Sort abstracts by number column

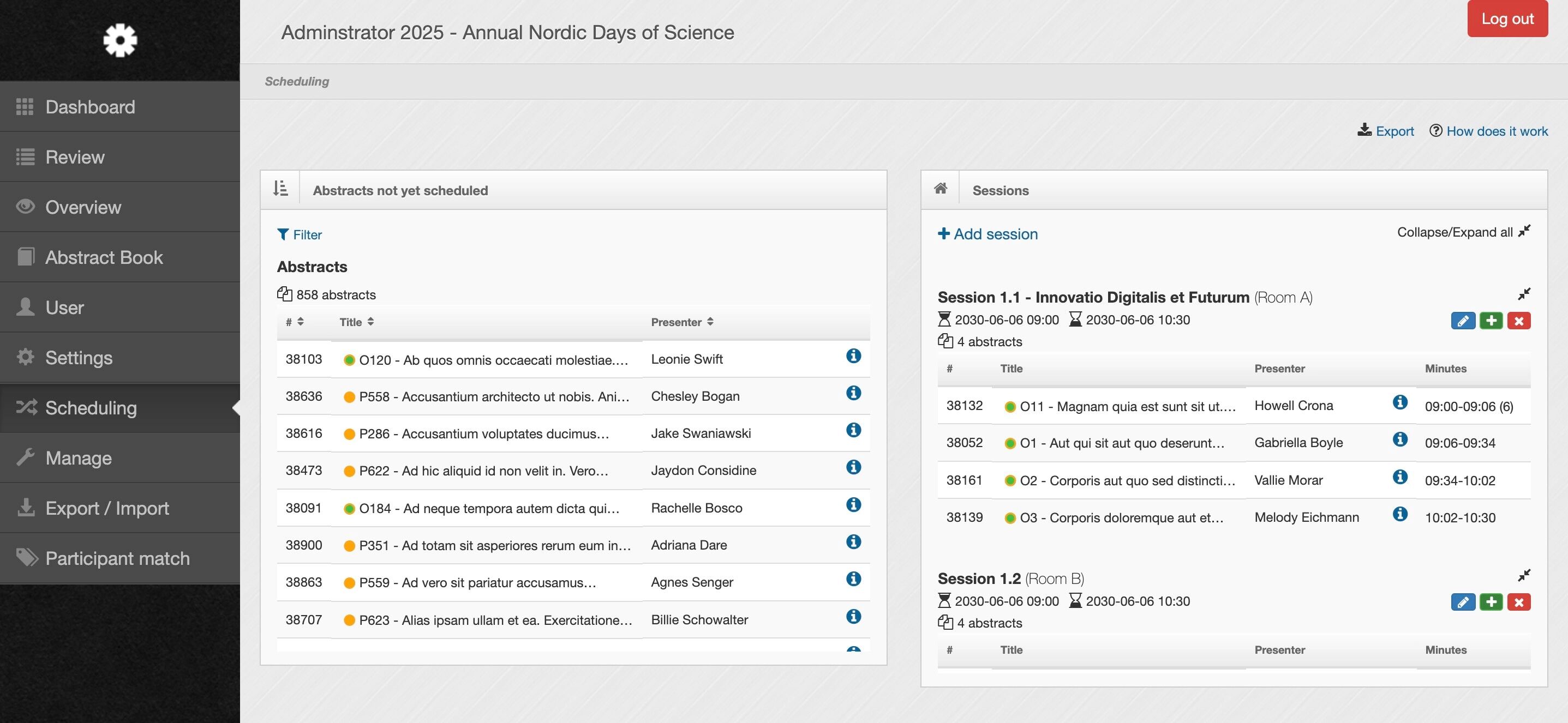click(x=295, y=322)
